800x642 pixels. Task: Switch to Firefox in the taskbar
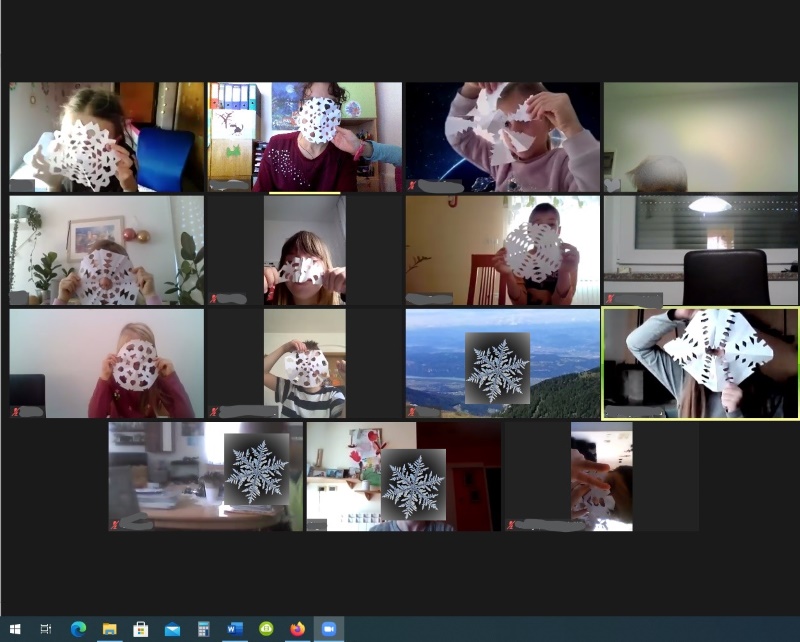[297, 629]
